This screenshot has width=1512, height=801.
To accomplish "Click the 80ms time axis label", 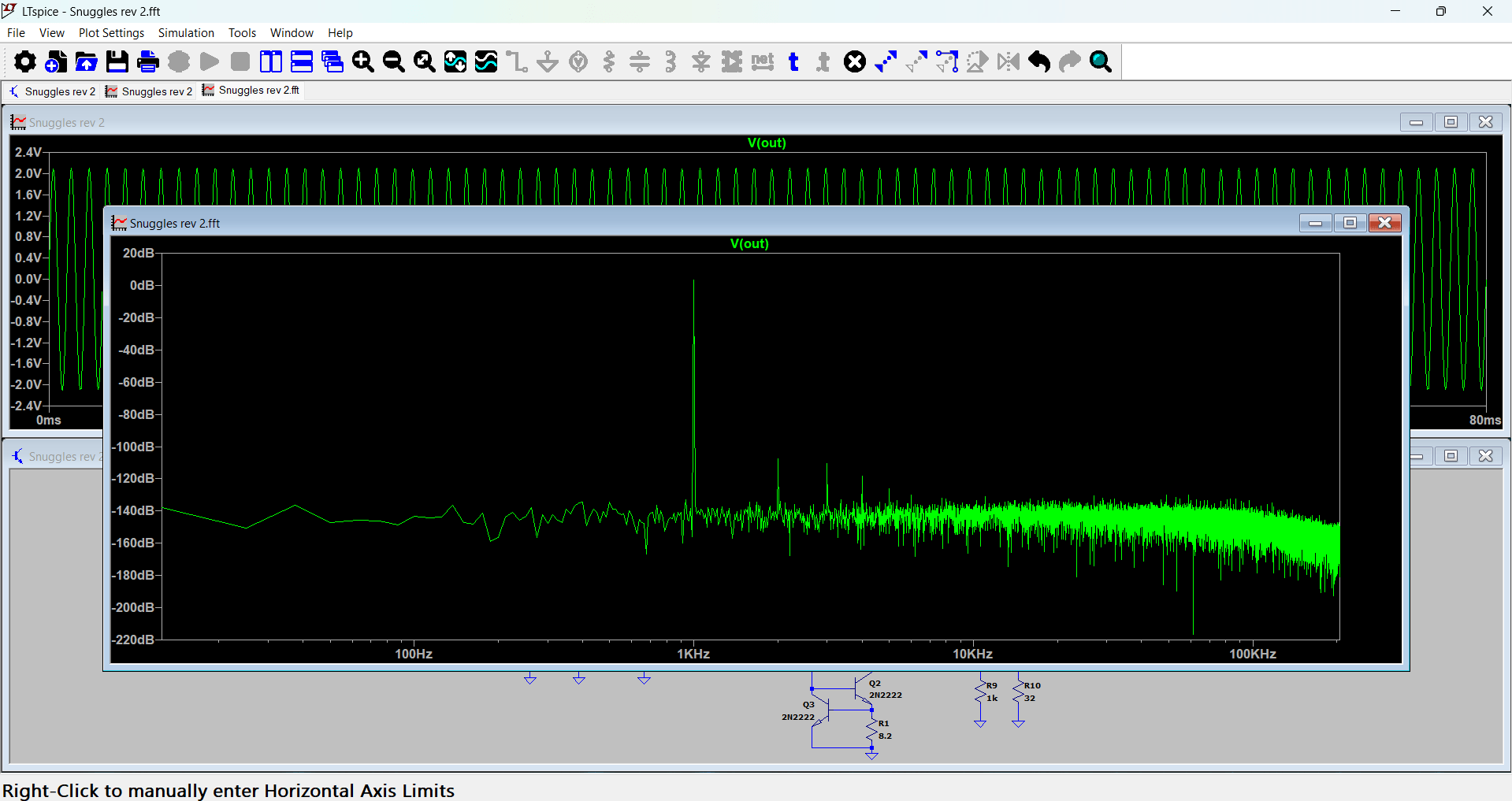I will pyautogui.click(x=1485, y=421).
